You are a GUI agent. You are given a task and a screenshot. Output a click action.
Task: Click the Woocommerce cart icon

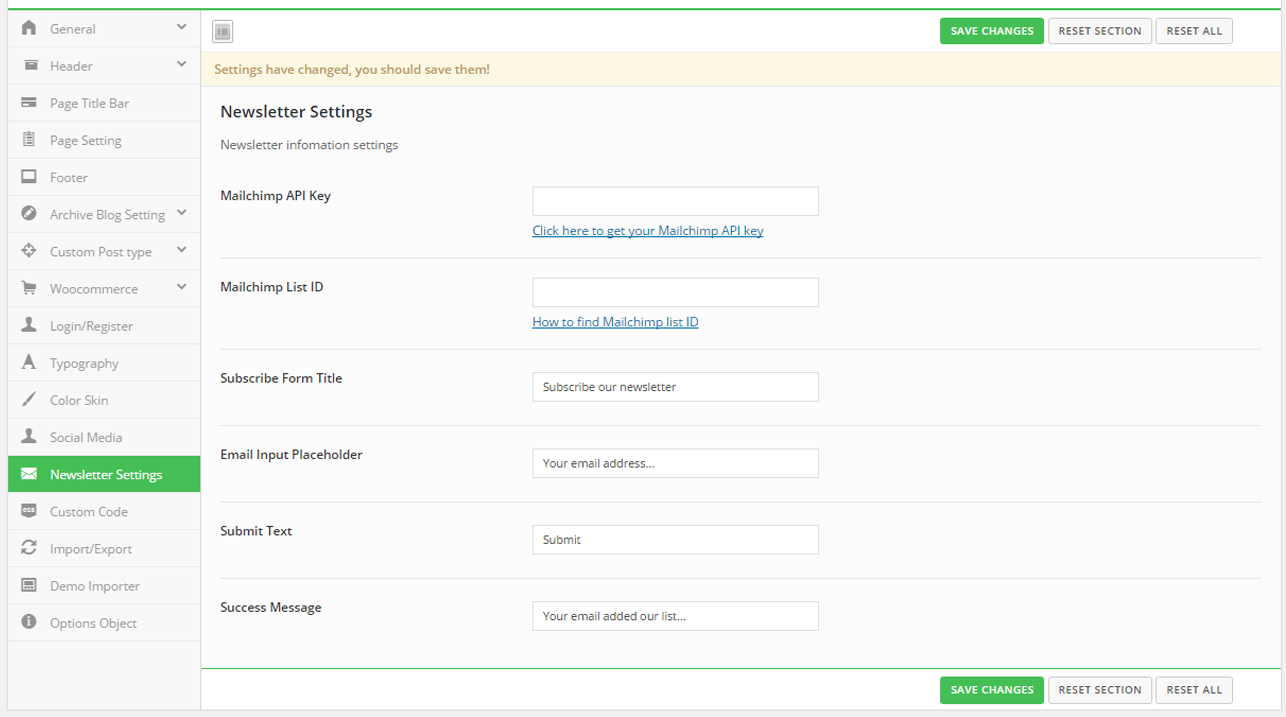(x=29, y=288)
